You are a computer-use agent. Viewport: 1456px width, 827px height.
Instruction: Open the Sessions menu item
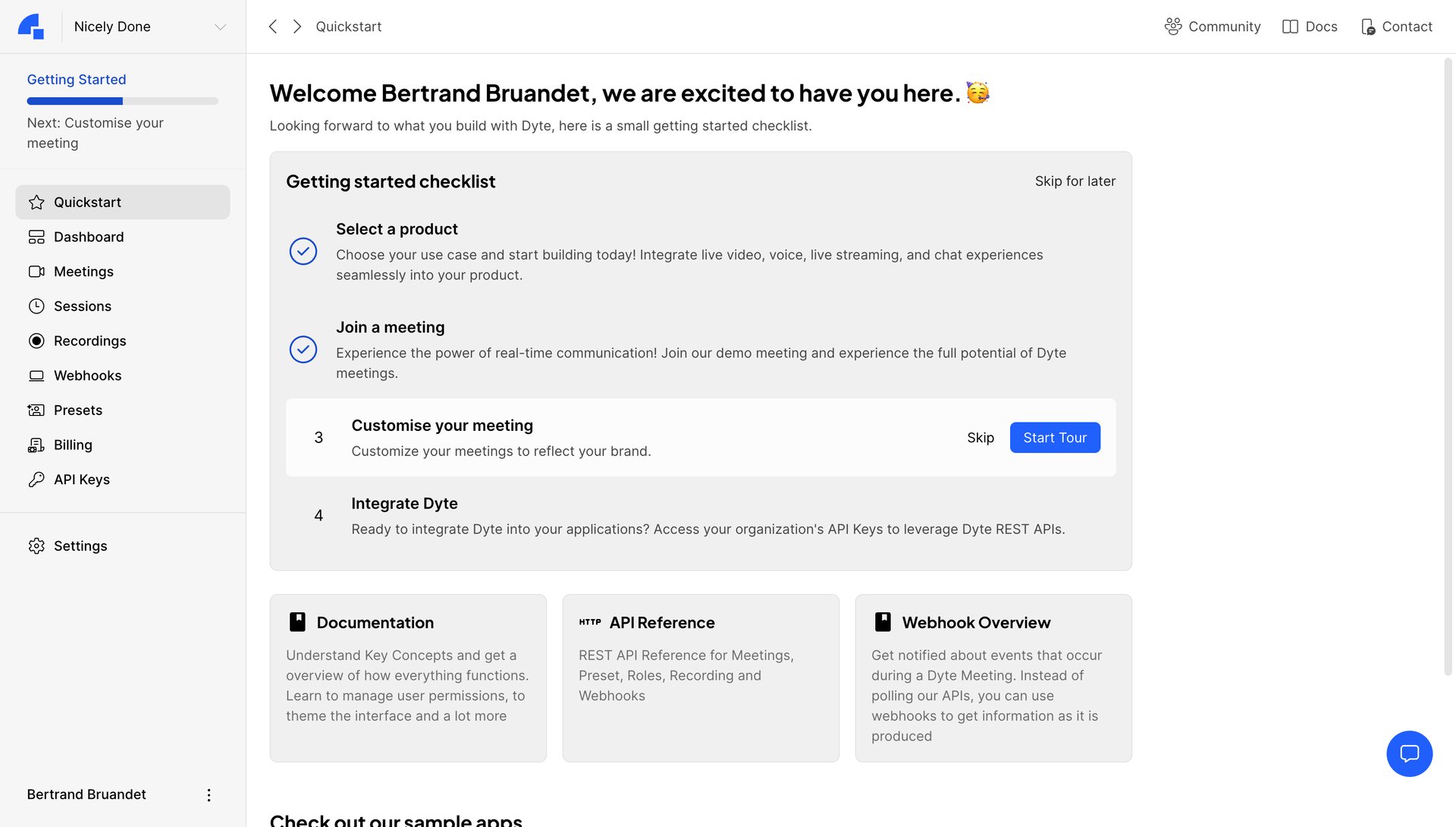tap(83, 307)
